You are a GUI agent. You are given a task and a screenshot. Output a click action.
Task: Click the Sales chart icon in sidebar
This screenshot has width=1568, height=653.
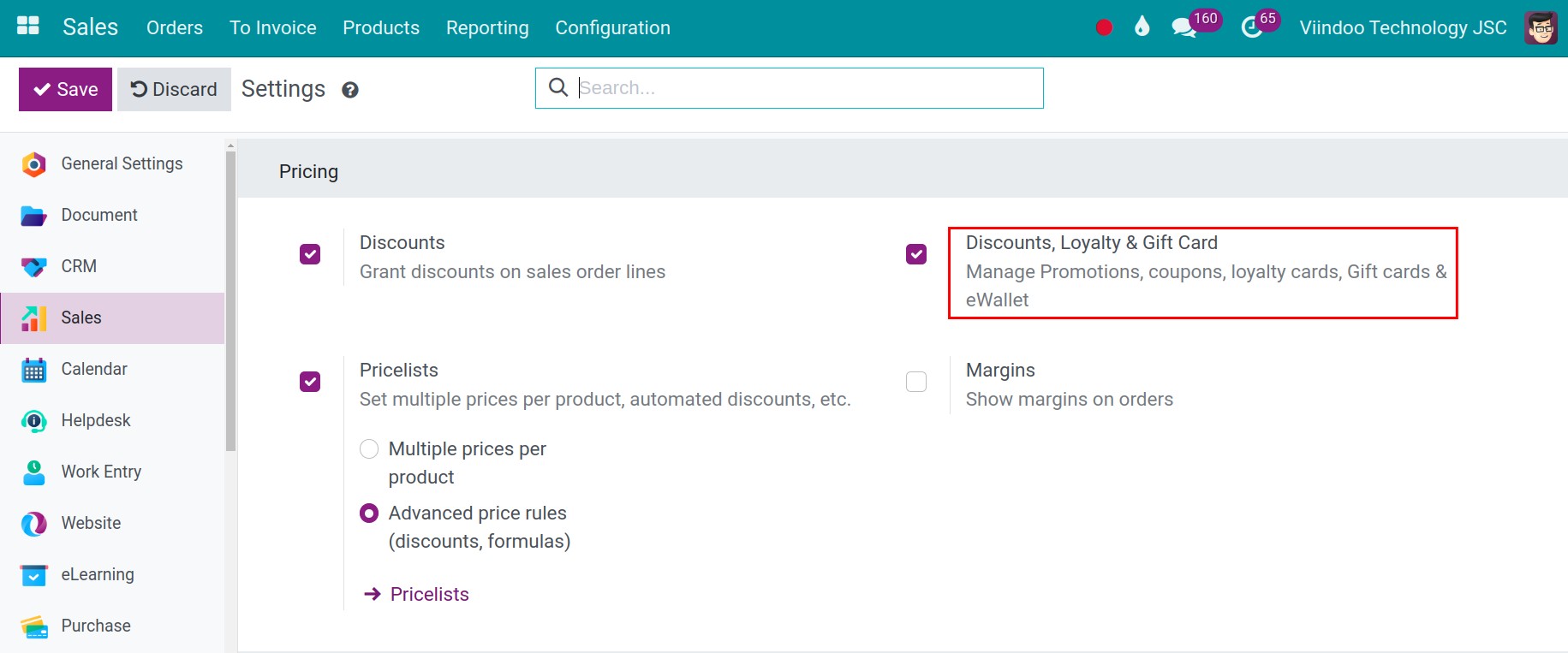click(x=33, y=318)
